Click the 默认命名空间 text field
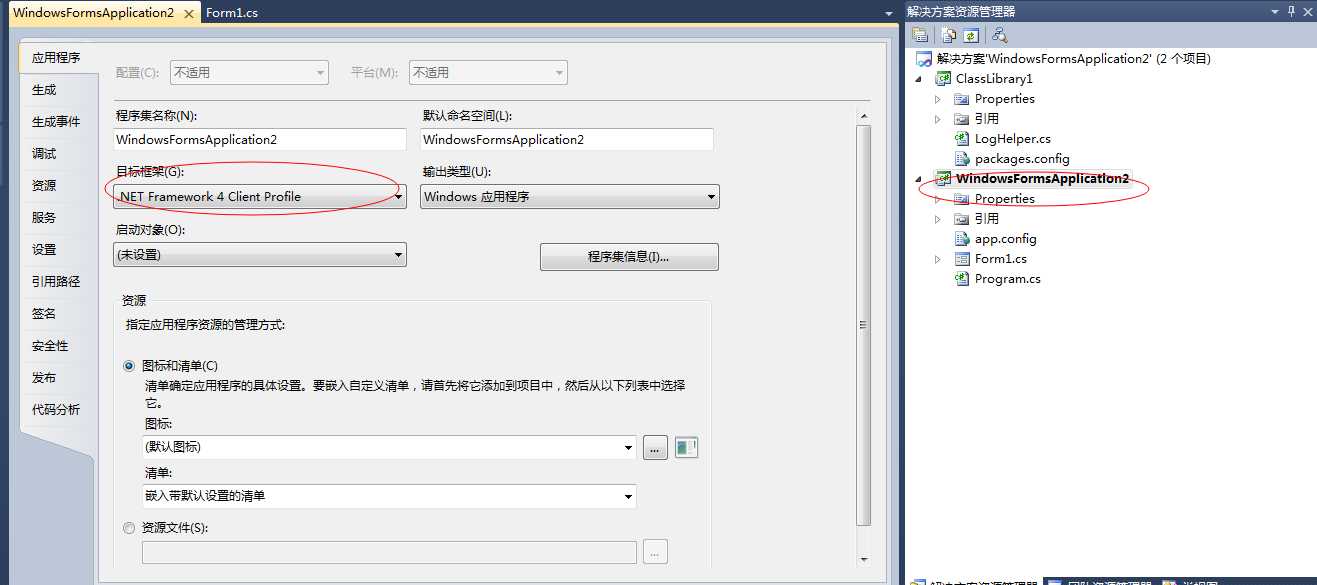The image size is (1317, 585). click(x=567, y=140)
